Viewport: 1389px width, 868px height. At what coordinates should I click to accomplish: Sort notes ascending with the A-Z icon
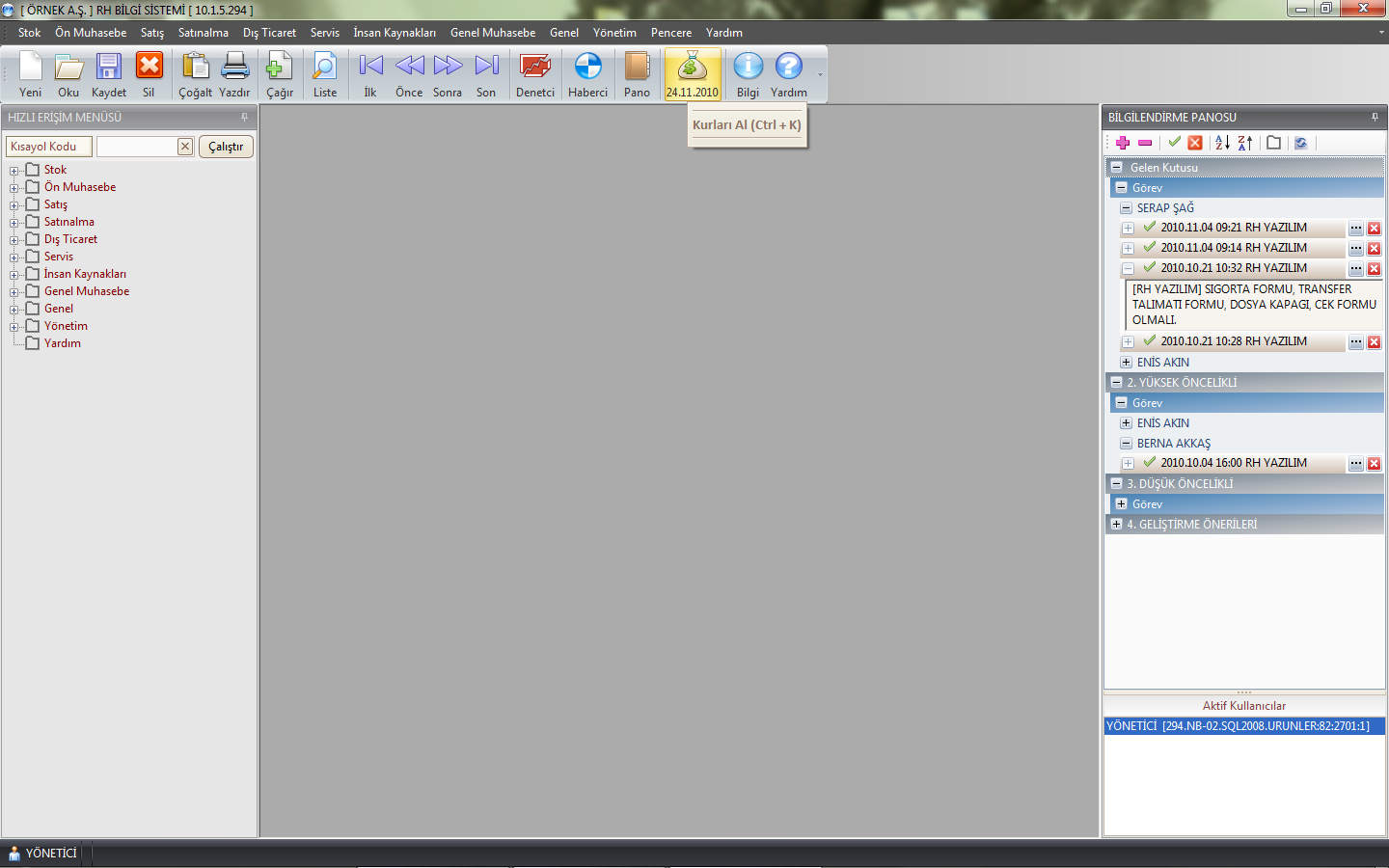[1222, 143]
